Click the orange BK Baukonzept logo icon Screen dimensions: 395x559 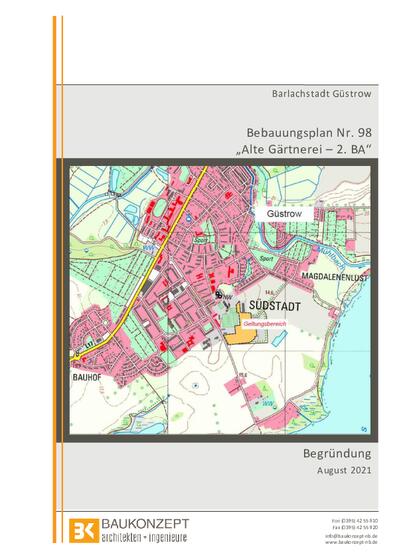84,530
